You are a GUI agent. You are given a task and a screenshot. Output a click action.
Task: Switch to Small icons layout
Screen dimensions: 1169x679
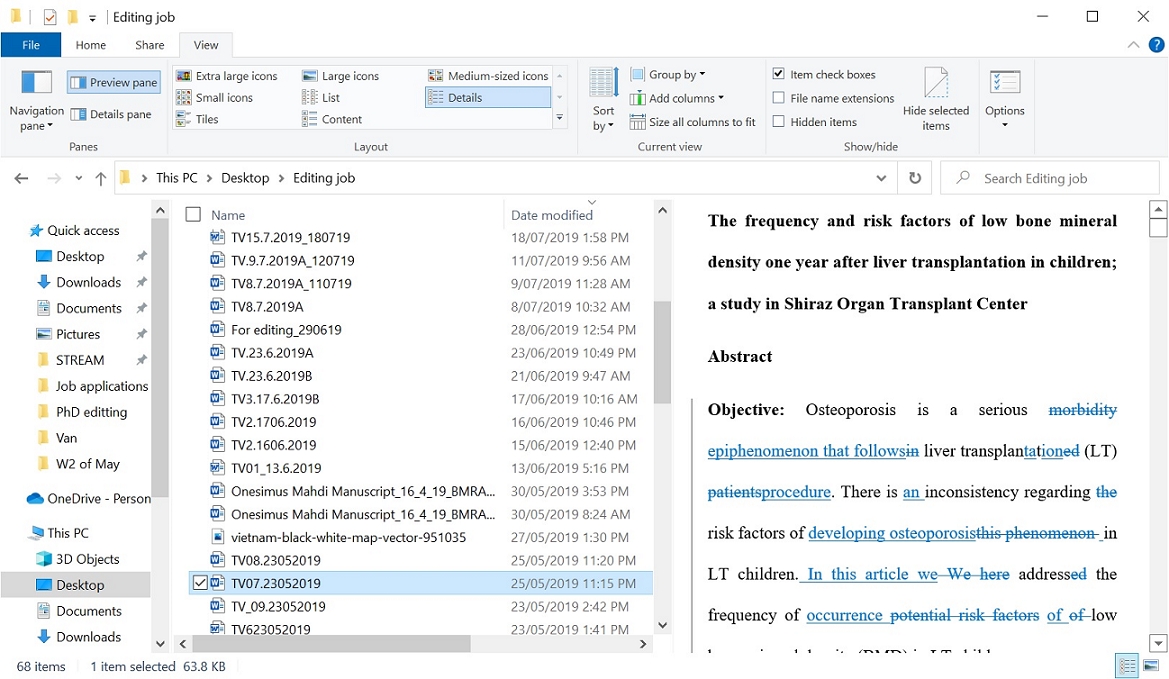pos(215,98)
